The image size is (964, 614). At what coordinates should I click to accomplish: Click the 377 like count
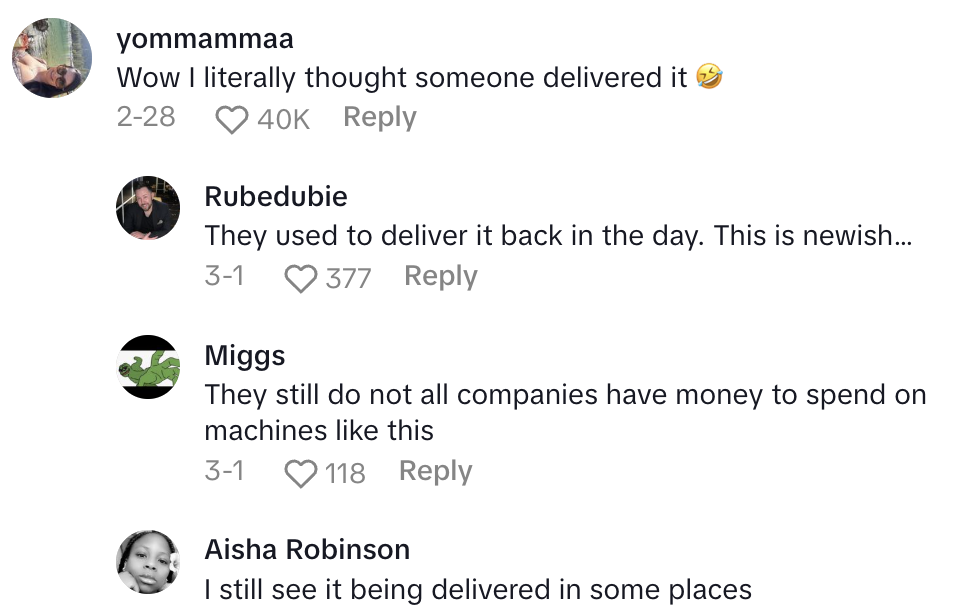tap(348, 278)
